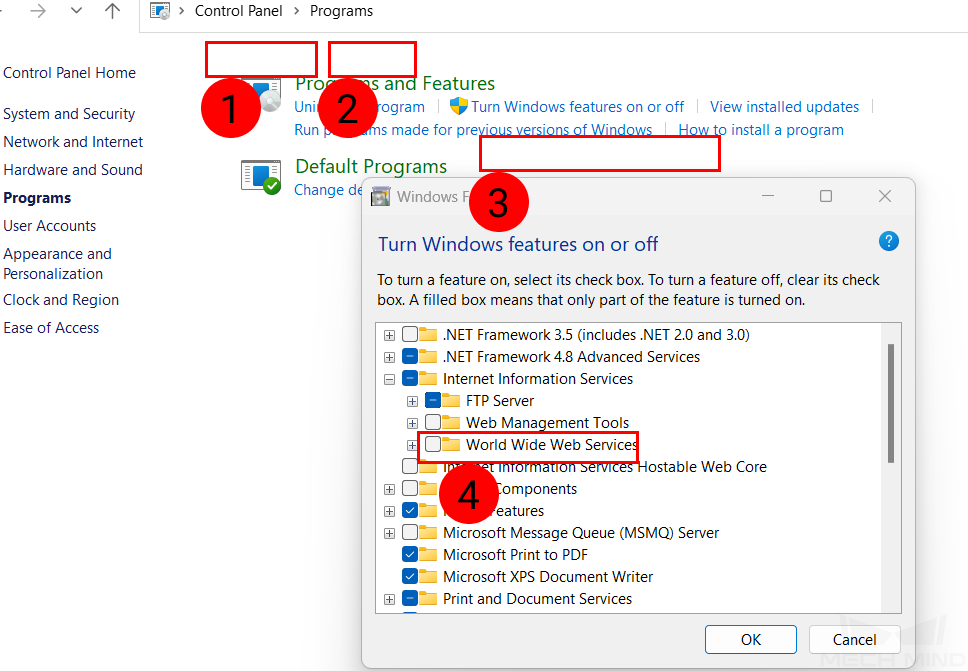Close the Windows Features dialog
Viewport: 968px width, 671px height.
tap(885, 196)
